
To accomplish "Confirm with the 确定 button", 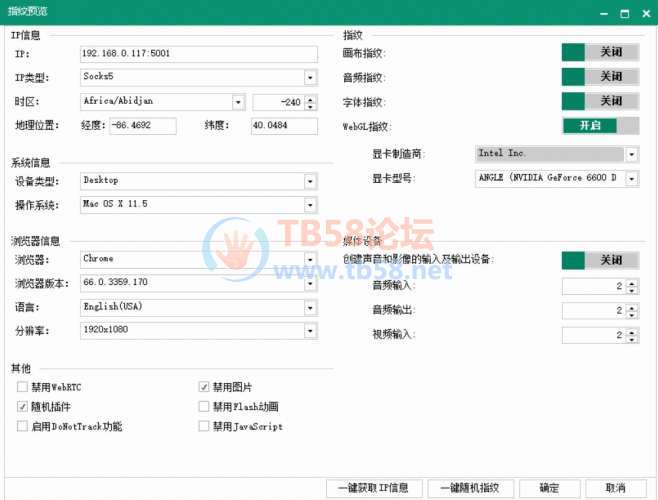I will pyautogui.click(x=550, y=488).
